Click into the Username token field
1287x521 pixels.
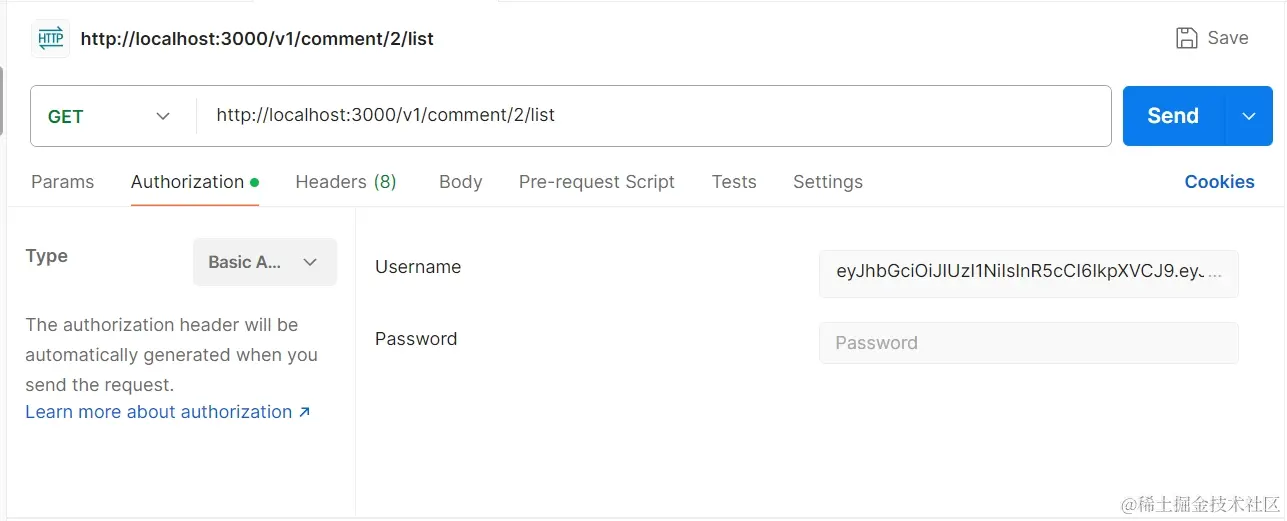pos(1028,274)
